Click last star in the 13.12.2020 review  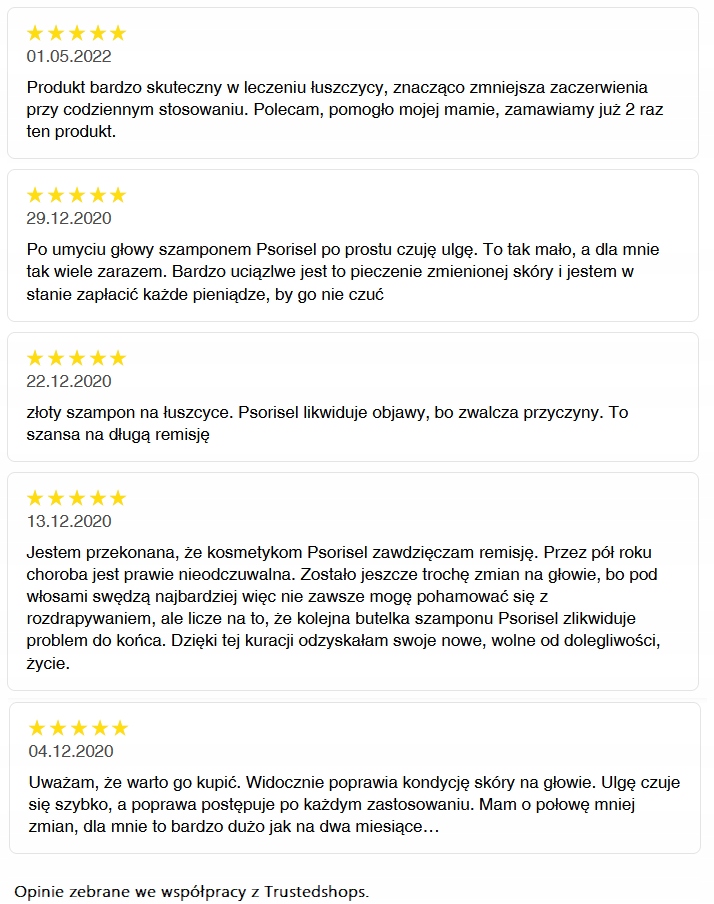pos(117,498)
